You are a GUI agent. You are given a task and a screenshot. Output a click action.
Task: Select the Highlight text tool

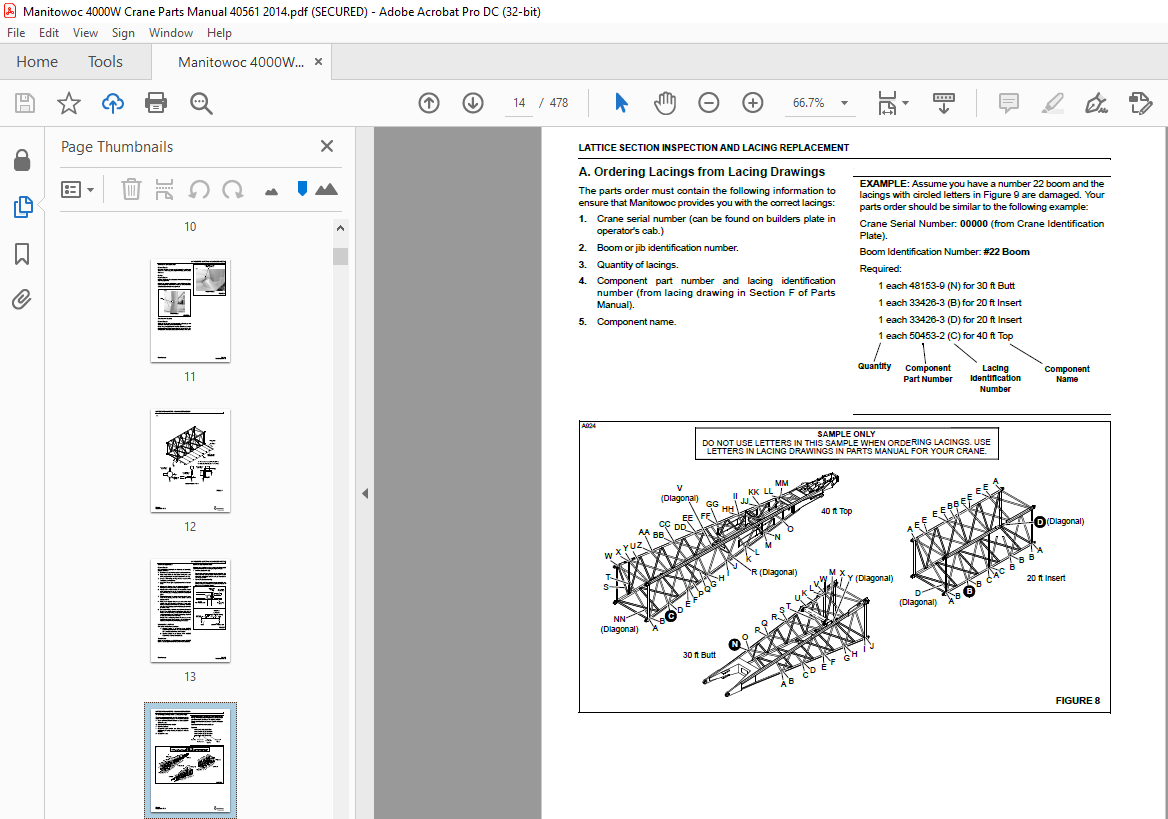[x=1053, y=103]
